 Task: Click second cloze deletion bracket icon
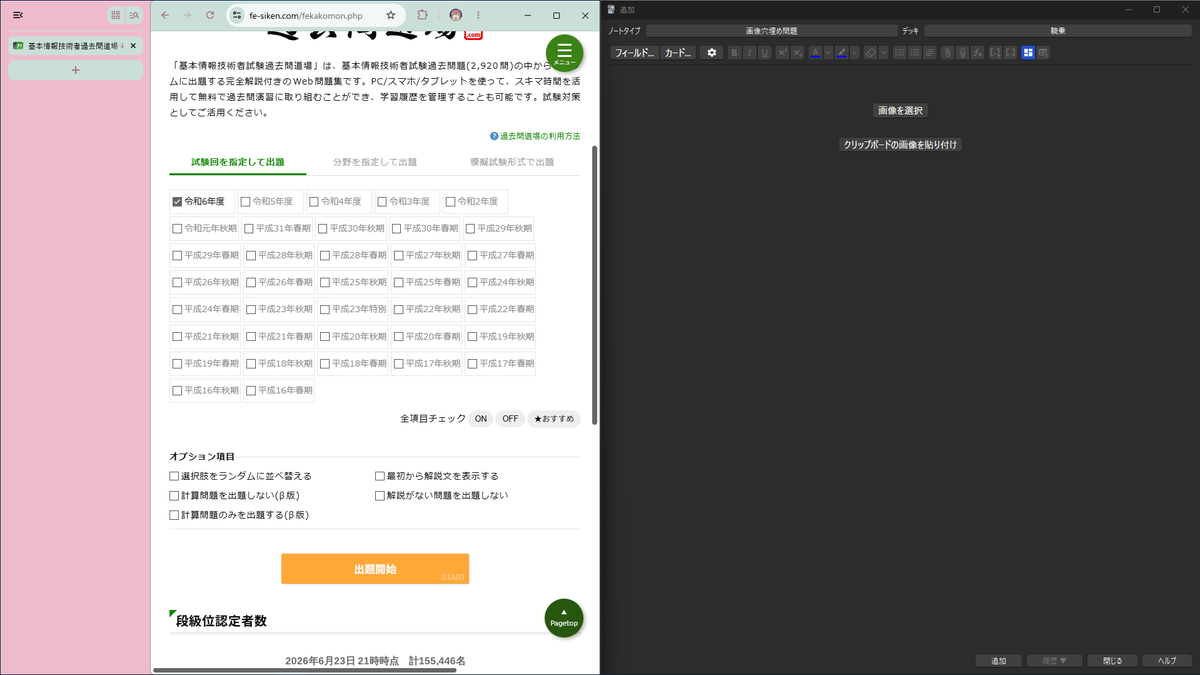point(1010,53)
